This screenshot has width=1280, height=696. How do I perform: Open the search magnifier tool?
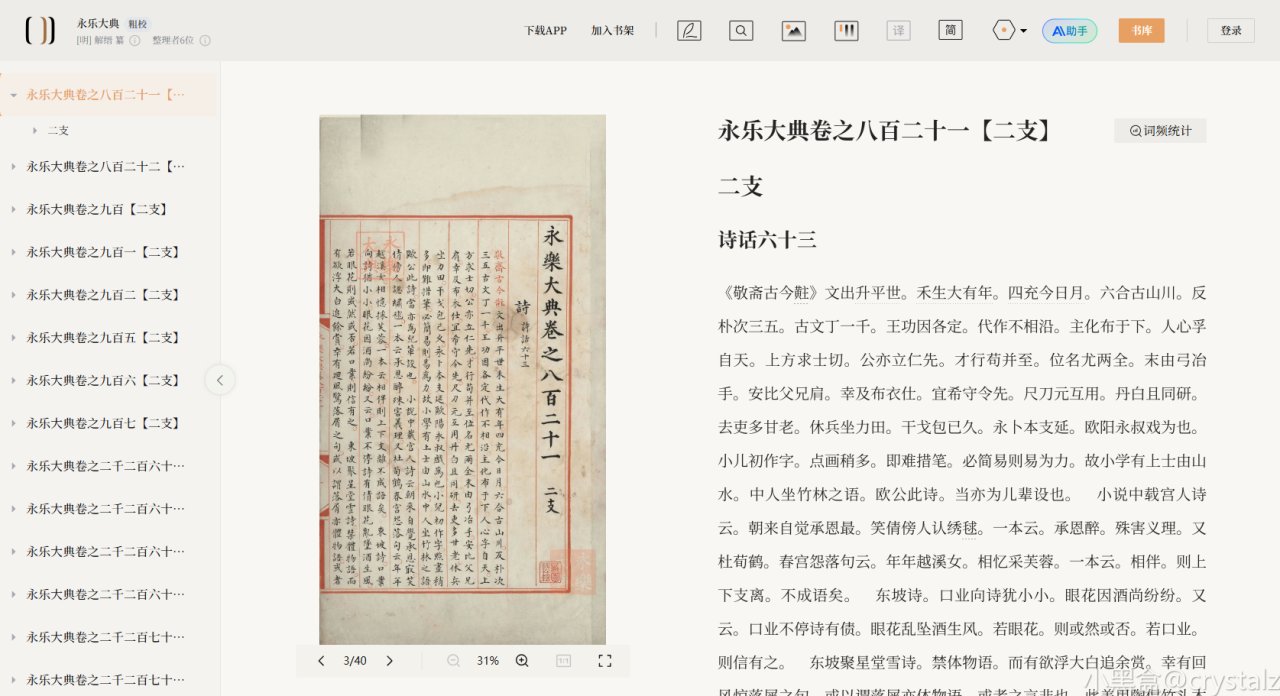741,30
